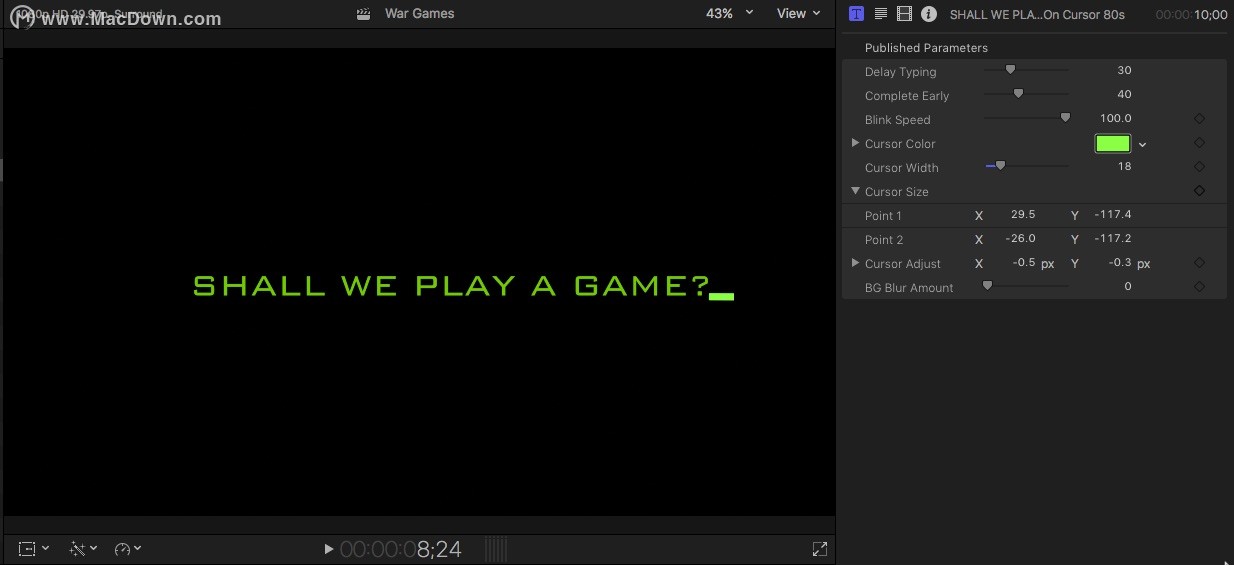Image resolution: width=1234 pixels, height=565 pixels.
Task: Add keyframe for BG Blur Amount
Action: [x=1200, y=287]
